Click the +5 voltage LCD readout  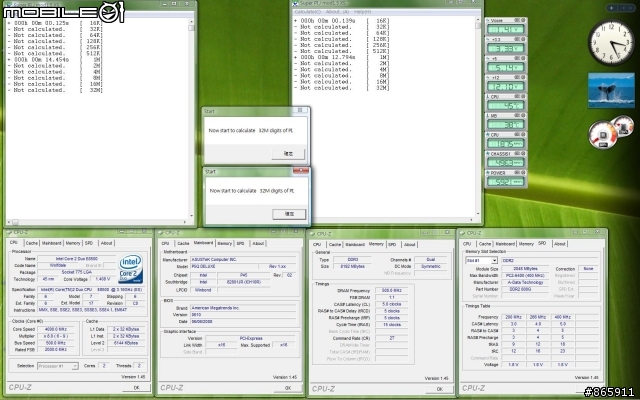[x=505, y=67]
